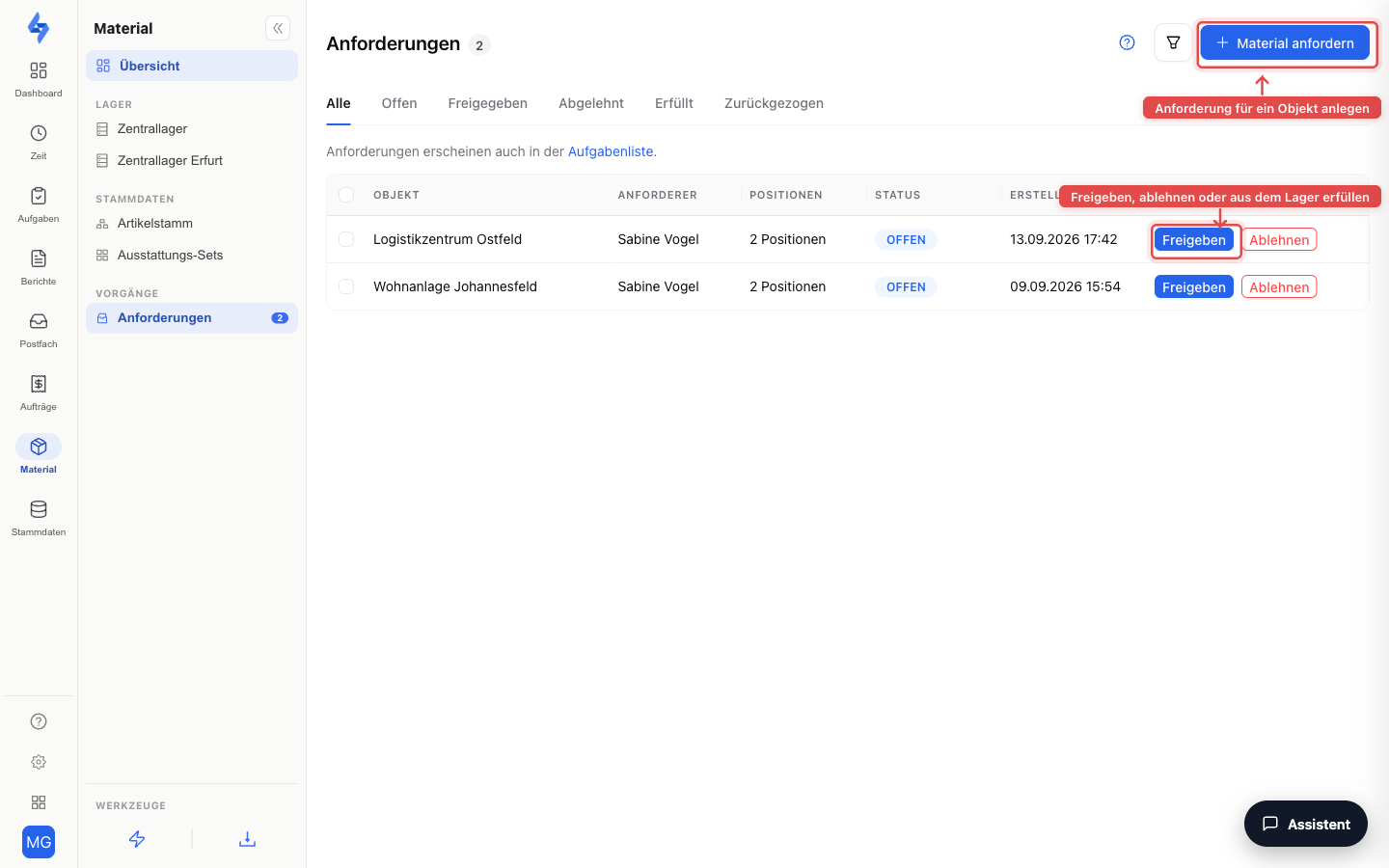Switch to the Abgelehnt tab
The image size is (1389, 868).
[591, 103]
